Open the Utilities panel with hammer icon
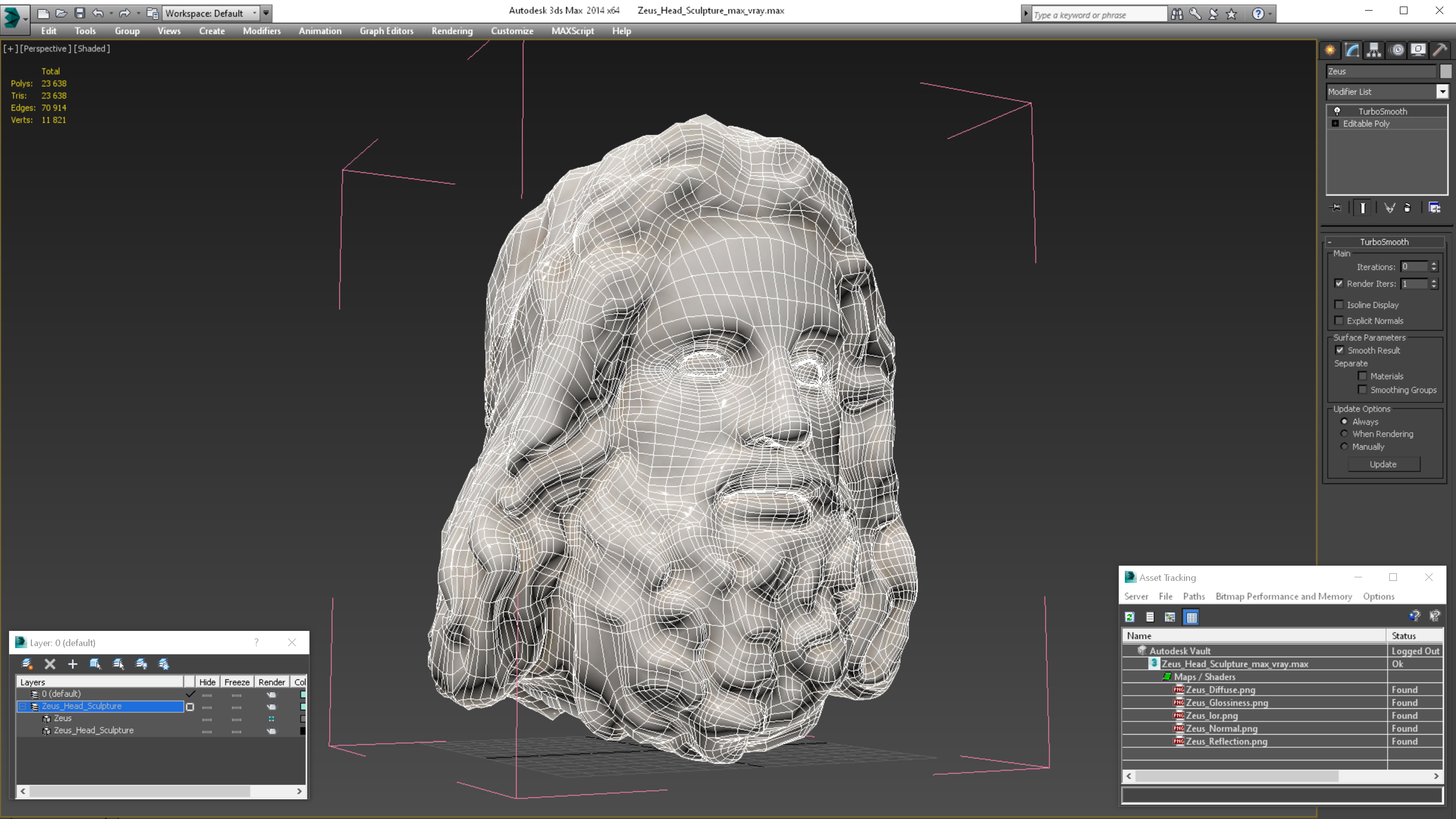Screen dimensions: 1456x819 click(1440, 51)
